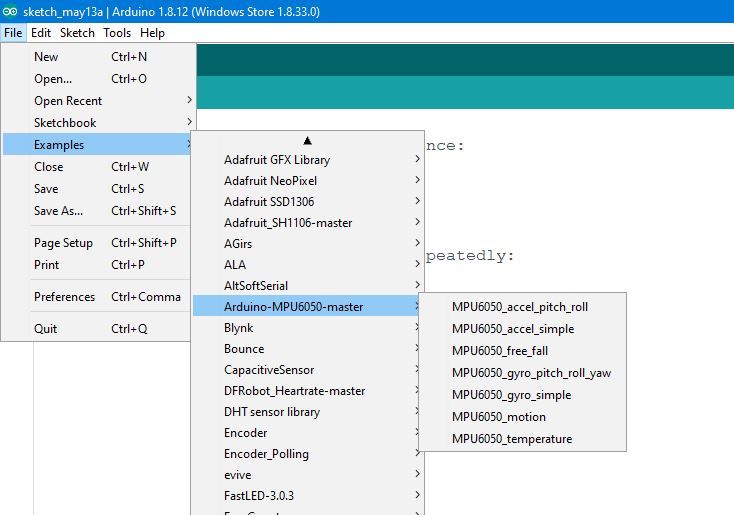This screenshot has width=734, height=515.
Task: Open MPU6050_accel_simple example
Action: point(522,329)
